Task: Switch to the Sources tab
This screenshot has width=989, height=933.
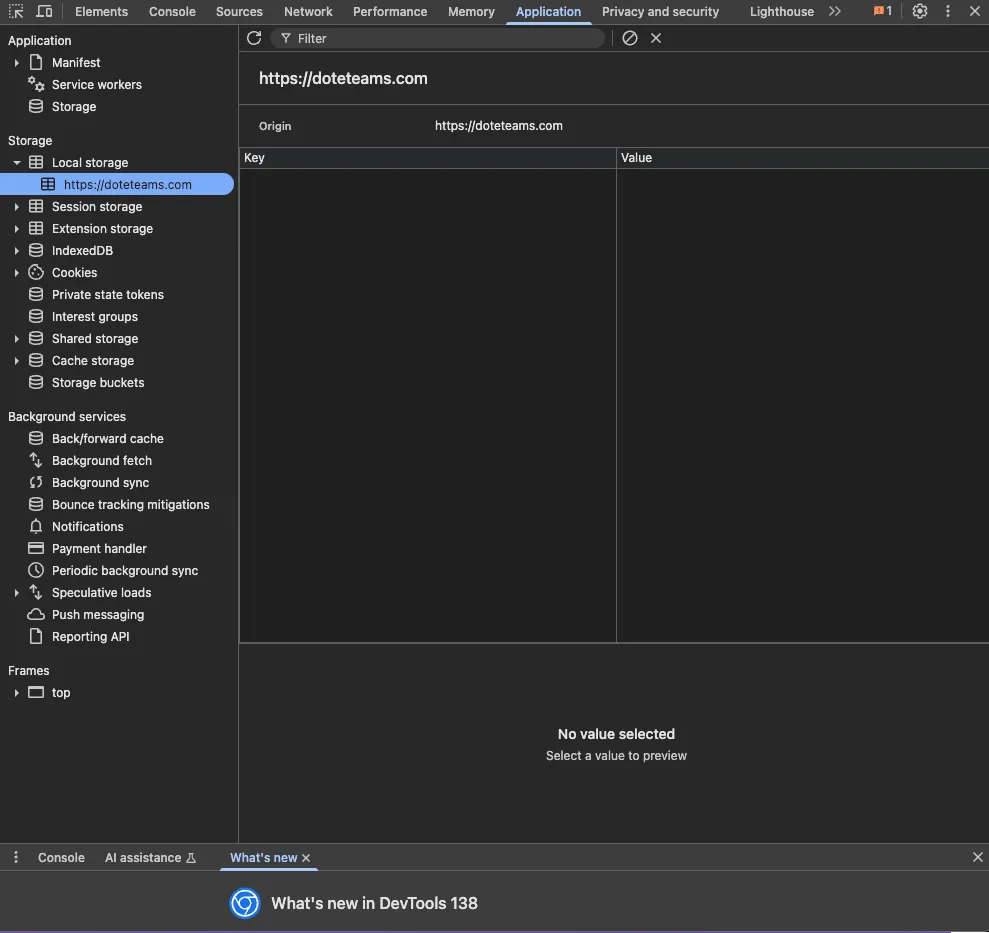Action: coord(239,11)
